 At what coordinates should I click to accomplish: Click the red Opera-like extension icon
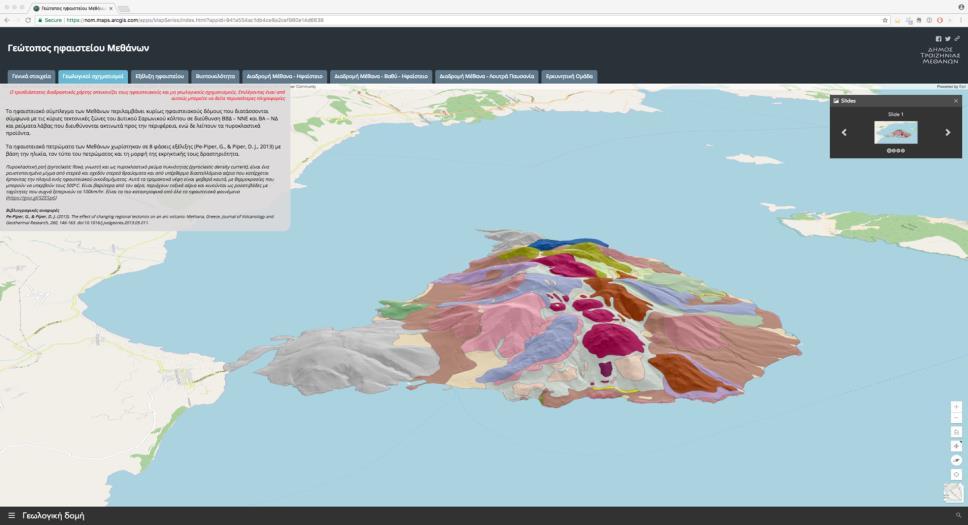point(940,20)
